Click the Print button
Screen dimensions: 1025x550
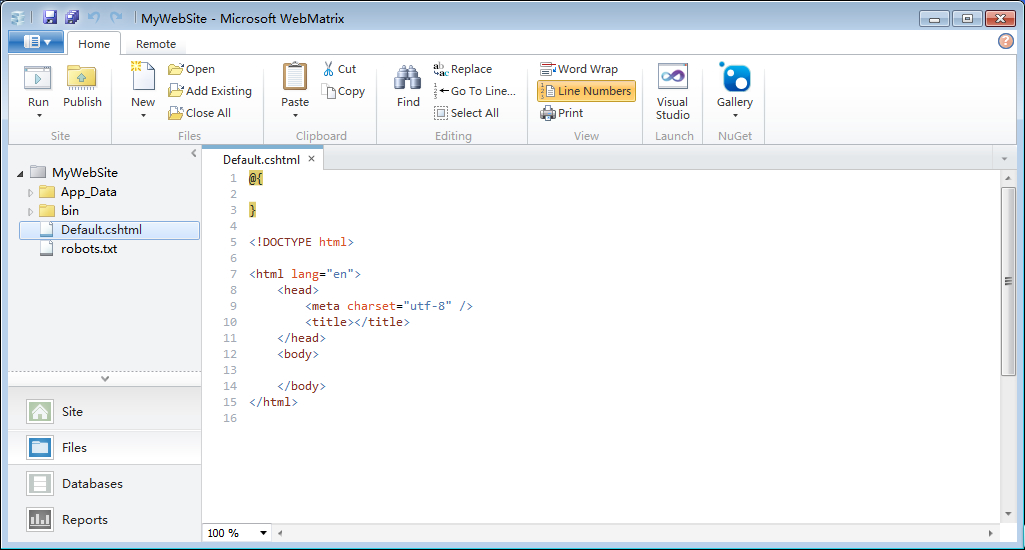tap(562, 112)
